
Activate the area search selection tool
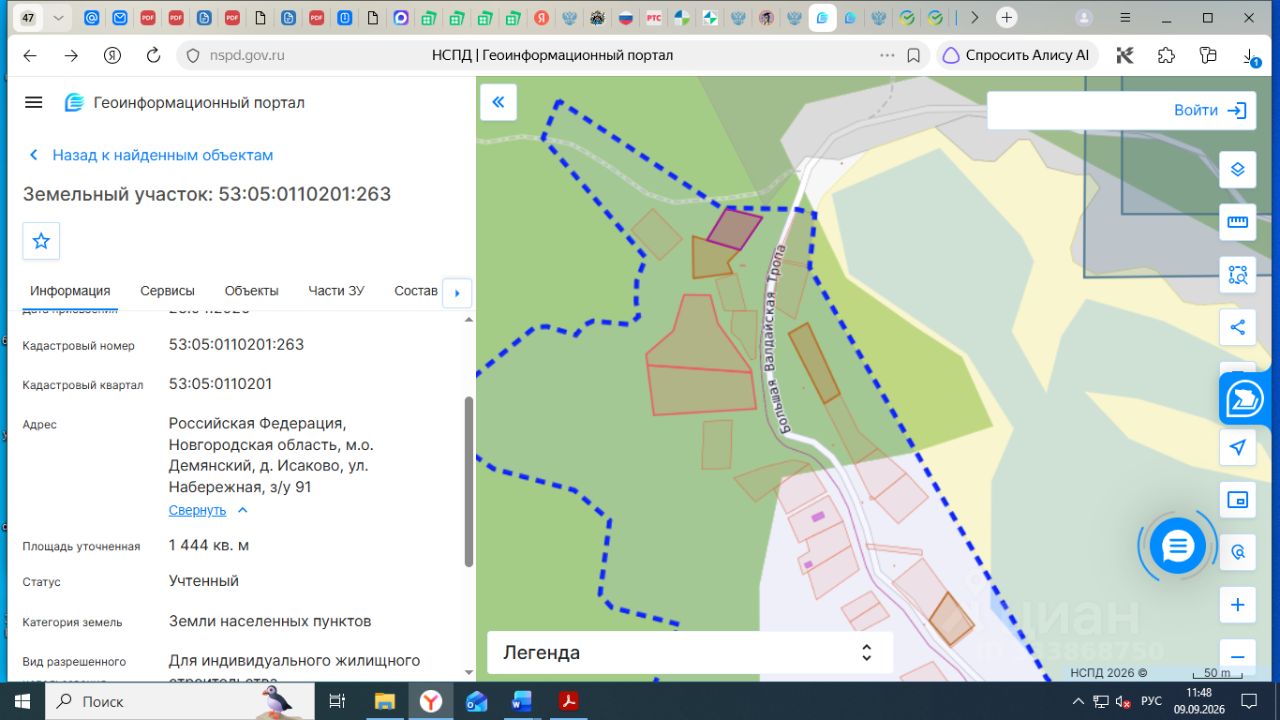[1237, 274]
